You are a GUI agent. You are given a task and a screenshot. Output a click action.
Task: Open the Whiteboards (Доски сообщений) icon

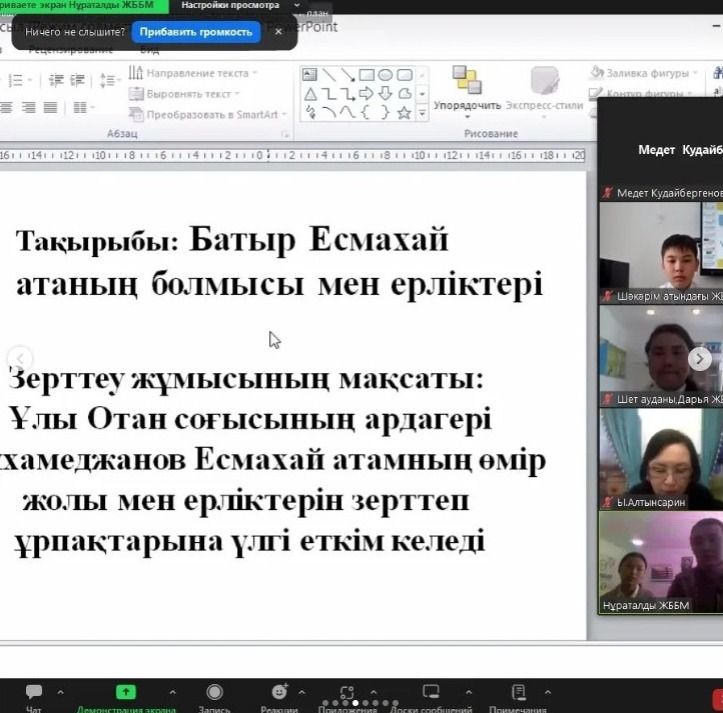(431, 692)
